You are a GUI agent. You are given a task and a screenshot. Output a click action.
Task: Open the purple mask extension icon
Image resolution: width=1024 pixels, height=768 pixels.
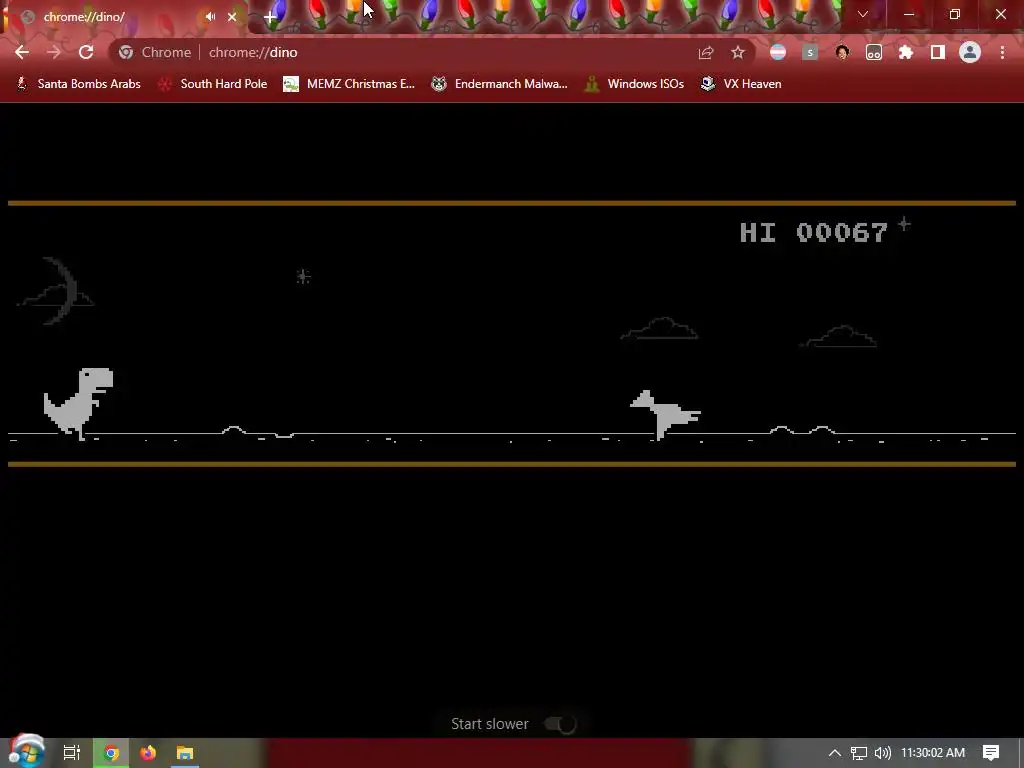(x=874, y=52)
